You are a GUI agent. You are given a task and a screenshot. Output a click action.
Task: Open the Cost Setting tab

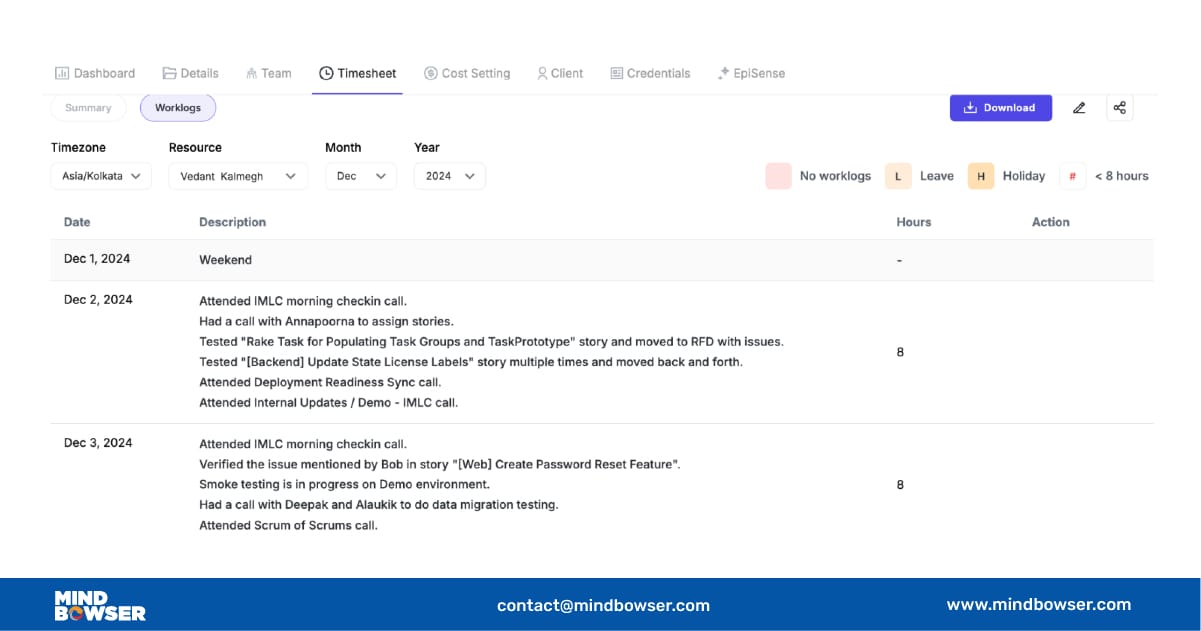pyautogui.click(x=467, y=73)
